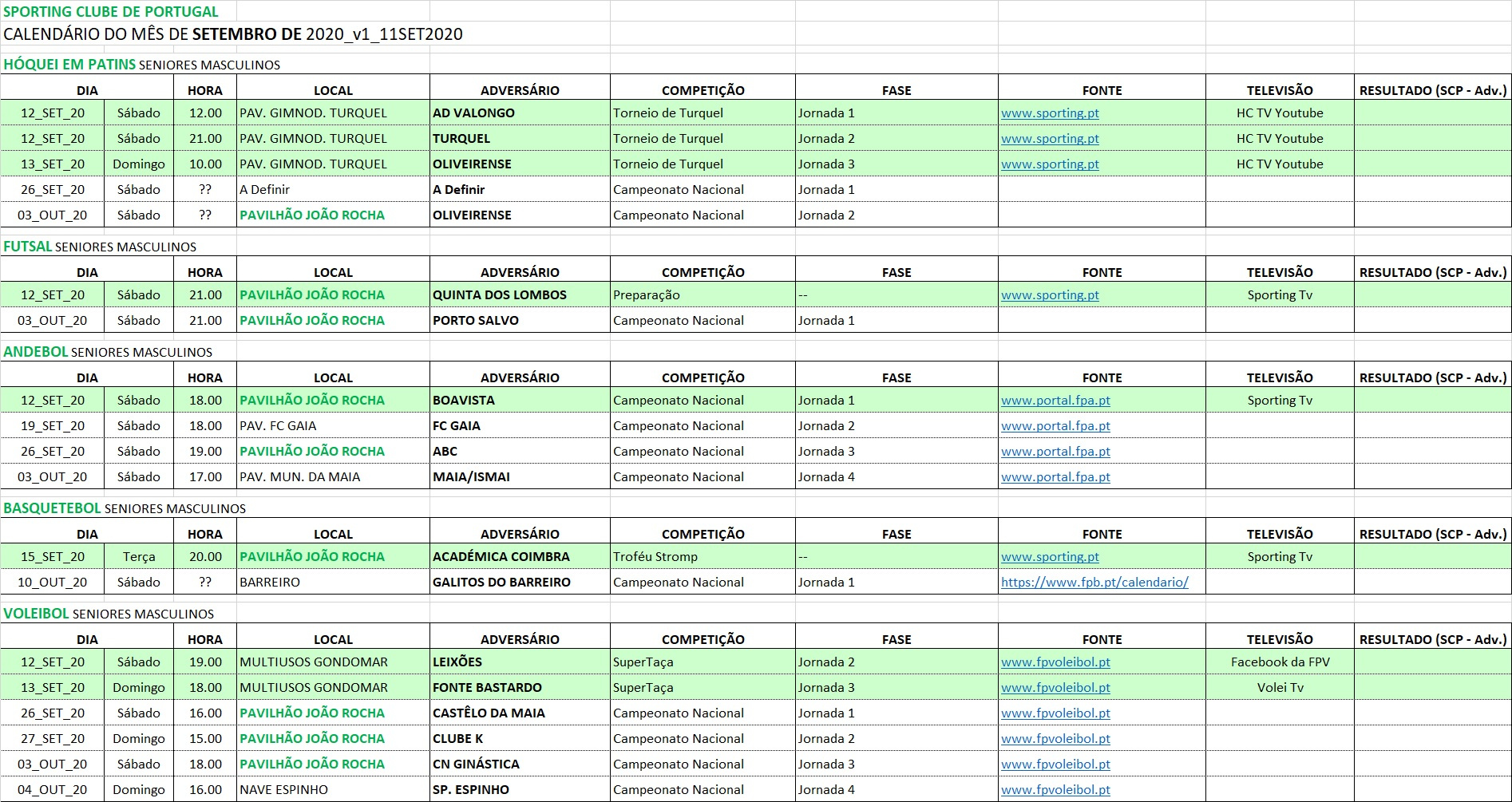Image resolution: width=1512 pixels, height=802 pixels.
Task: Open www.fpvoleibol.pt link in LEIXÕES row
Action: tap(1055, 662)
